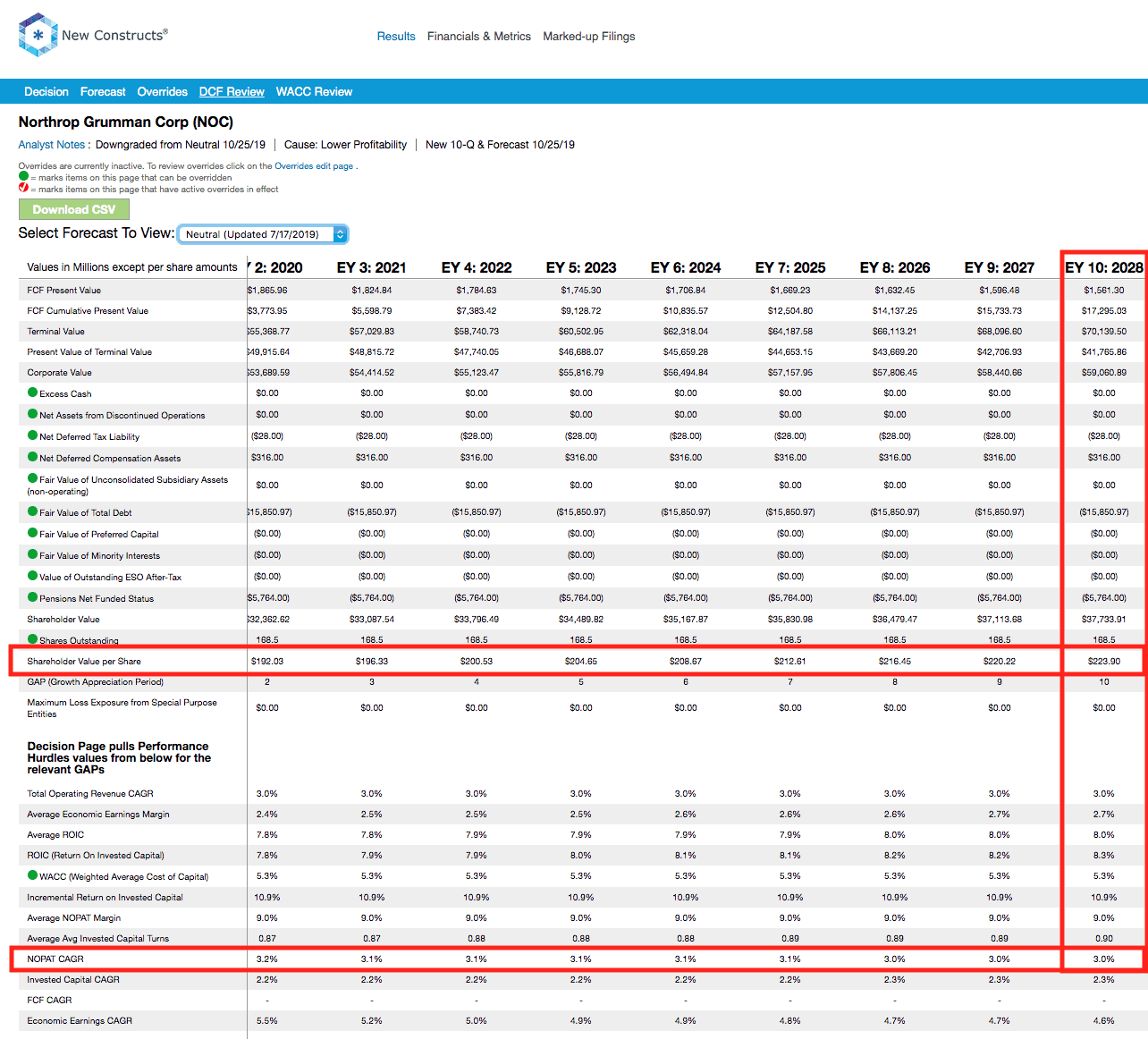
Task: Click the $223.90 value in EY 10 column
Action: 1104,662
